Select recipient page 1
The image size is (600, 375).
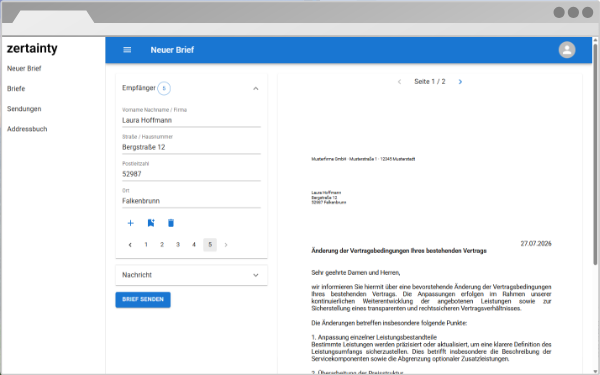(146, 245)
